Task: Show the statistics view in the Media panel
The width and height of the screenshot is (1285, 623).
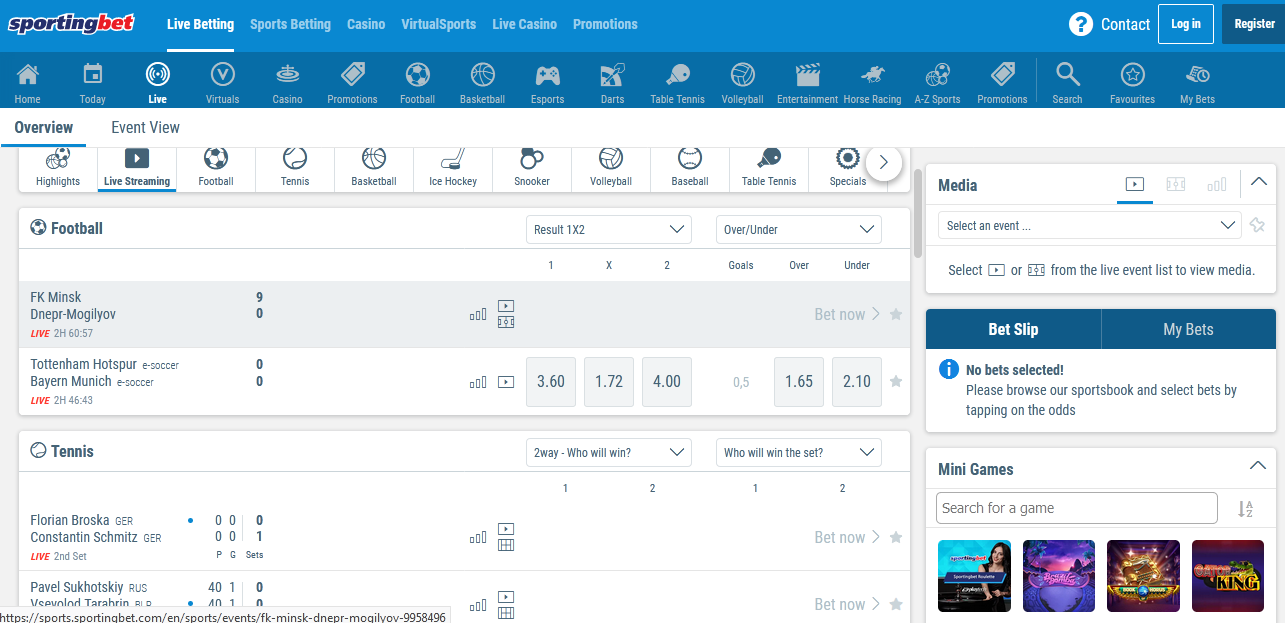Action: point(1217,184)
